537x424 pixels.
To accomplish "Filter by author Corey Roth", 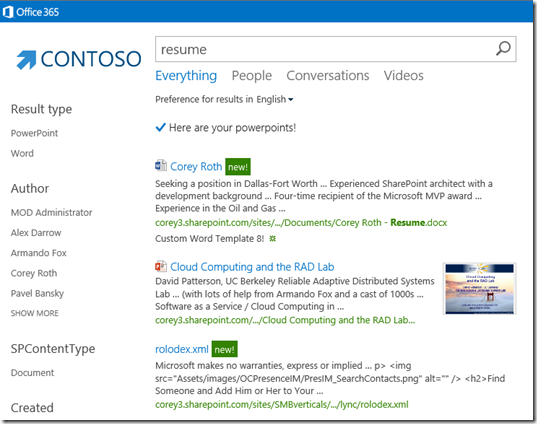I will click(34, 273).
